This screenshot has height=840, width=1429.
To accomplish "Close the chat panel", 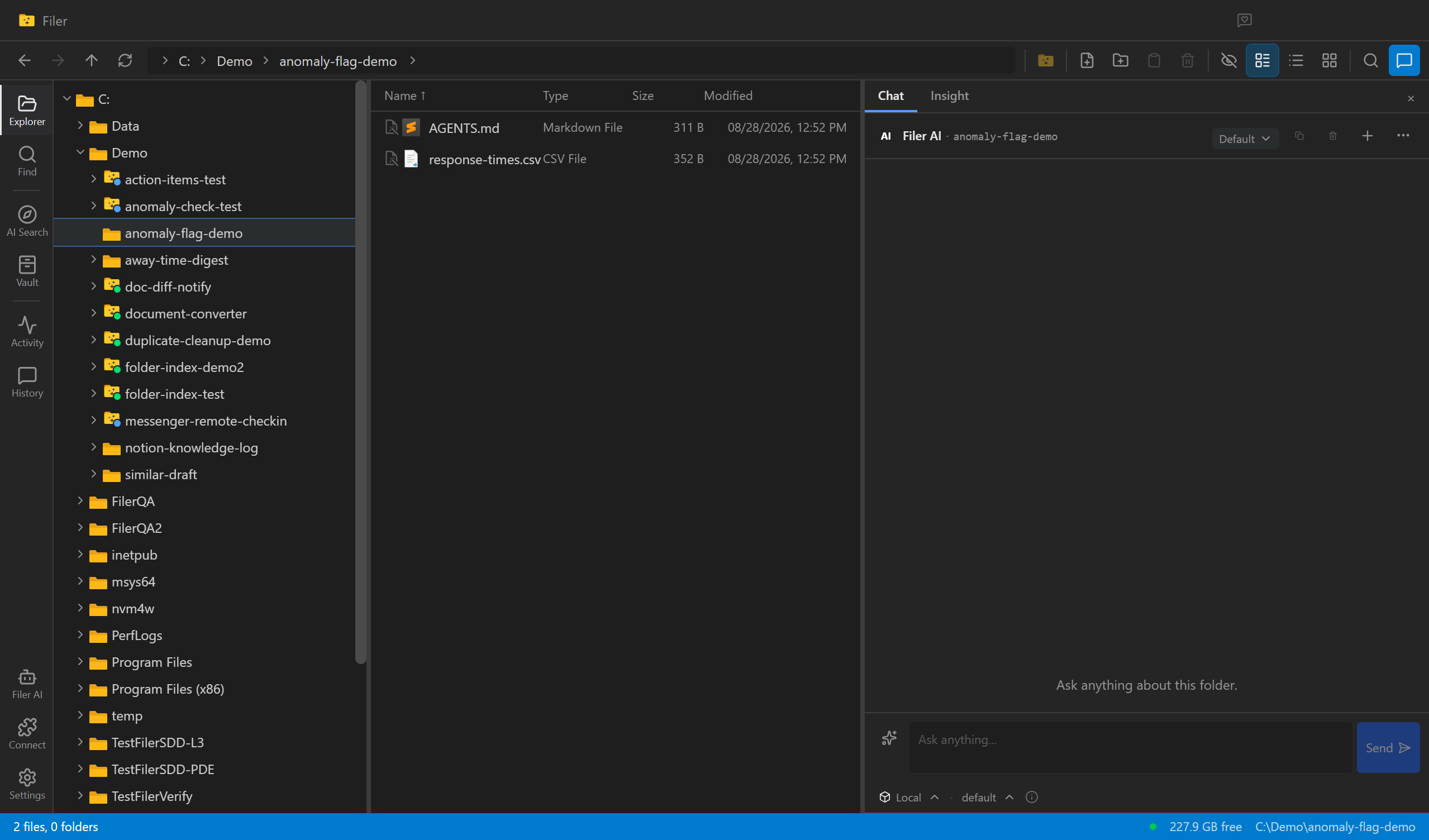I will pos(1411,99).
